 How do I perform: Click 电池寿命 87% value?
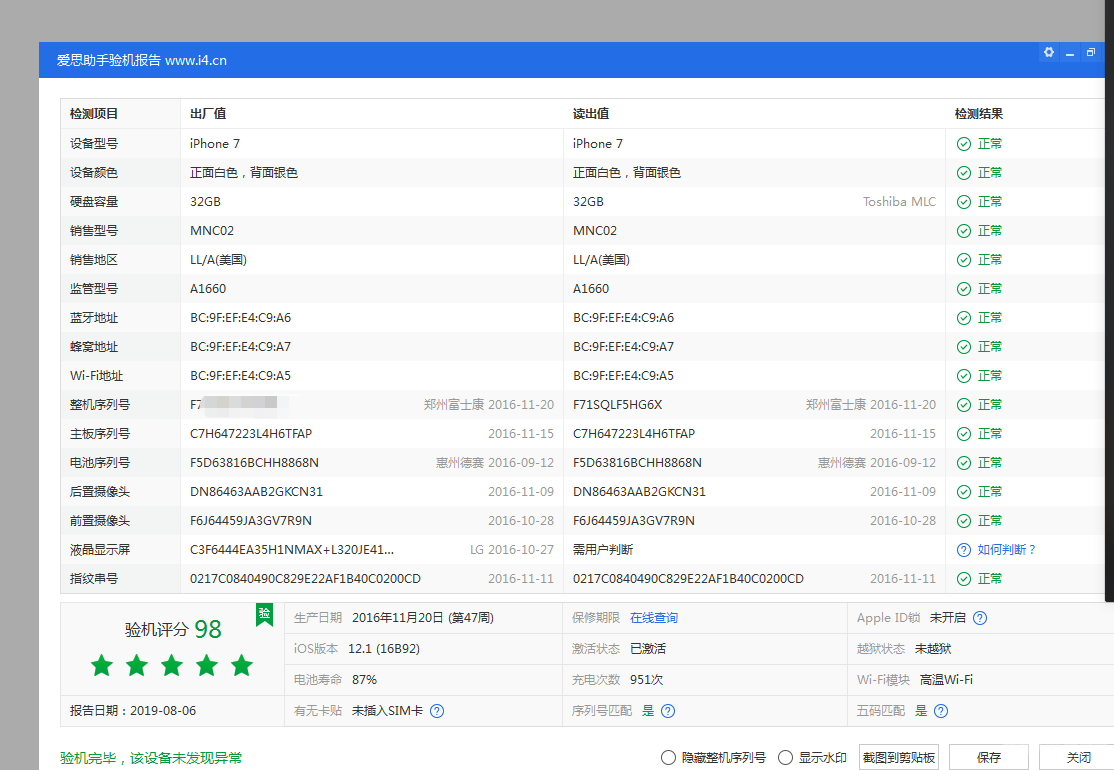coord(364,680)
